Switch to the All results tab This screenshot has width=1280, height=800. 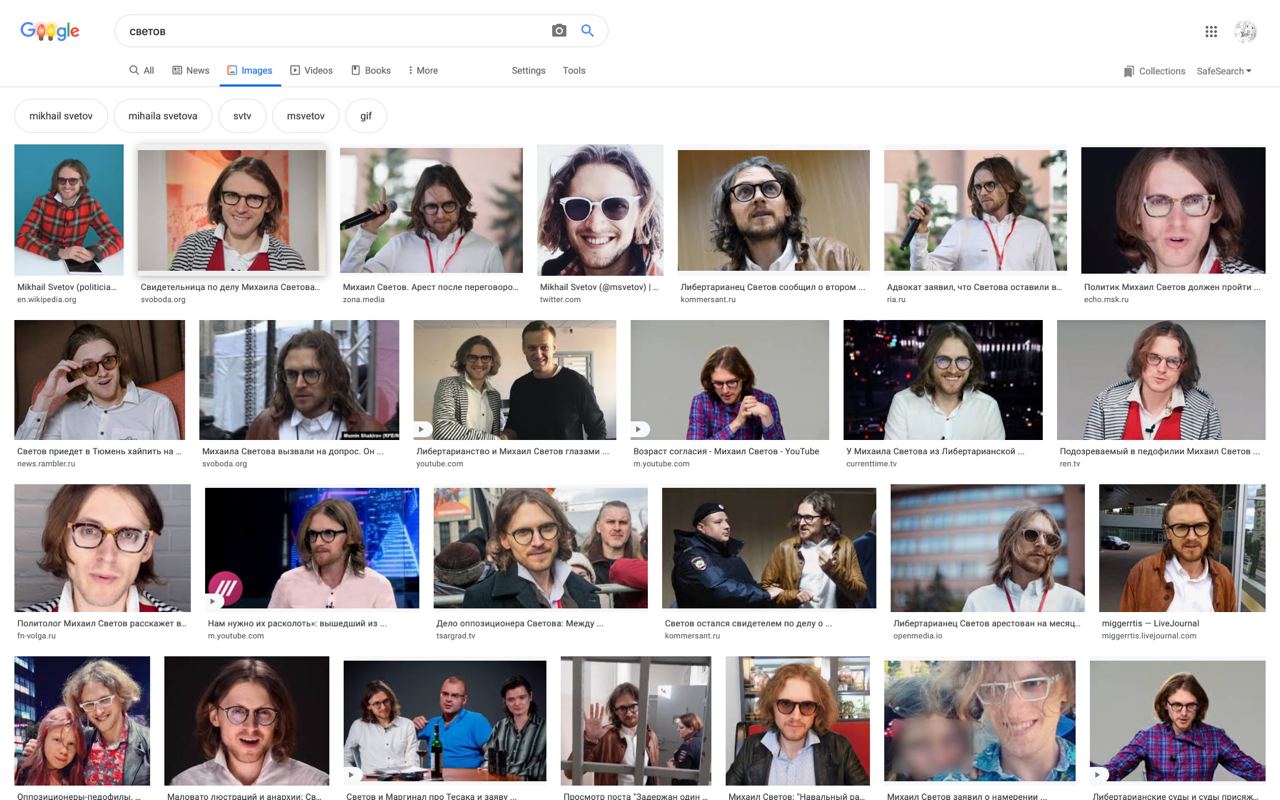click(141, 71)
